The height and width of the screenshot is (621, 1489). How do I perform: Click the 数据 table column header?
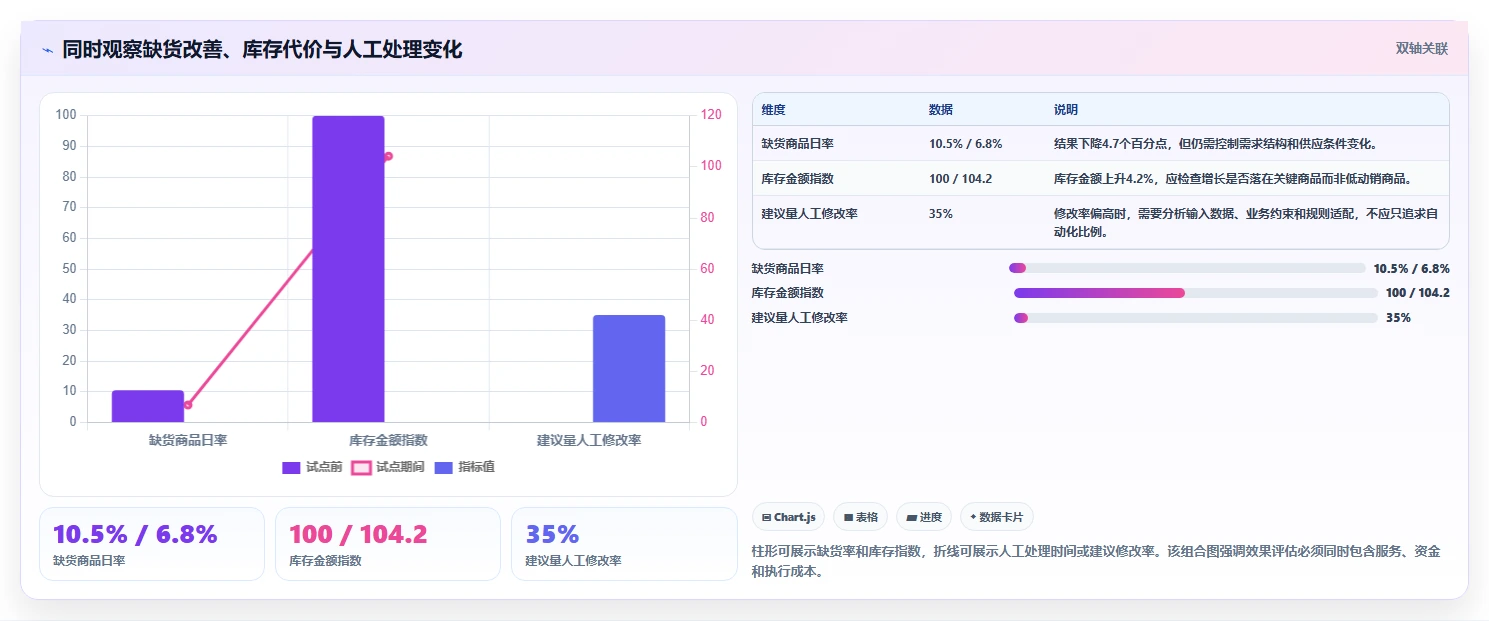click(x=941, y=110)
